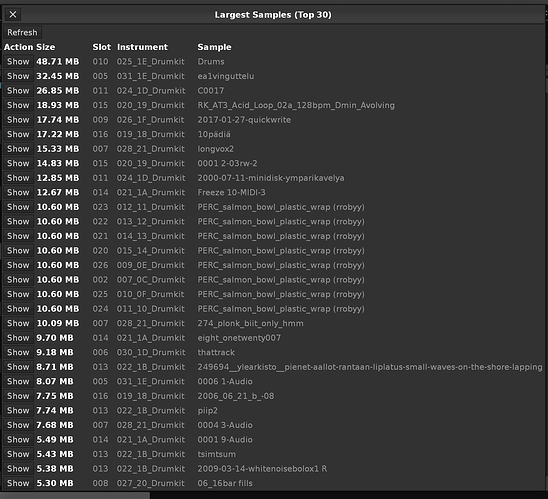Viewport: 548px width, 499px height.
Task: Click the sample name longvox2
Action: tap(216, 149)
